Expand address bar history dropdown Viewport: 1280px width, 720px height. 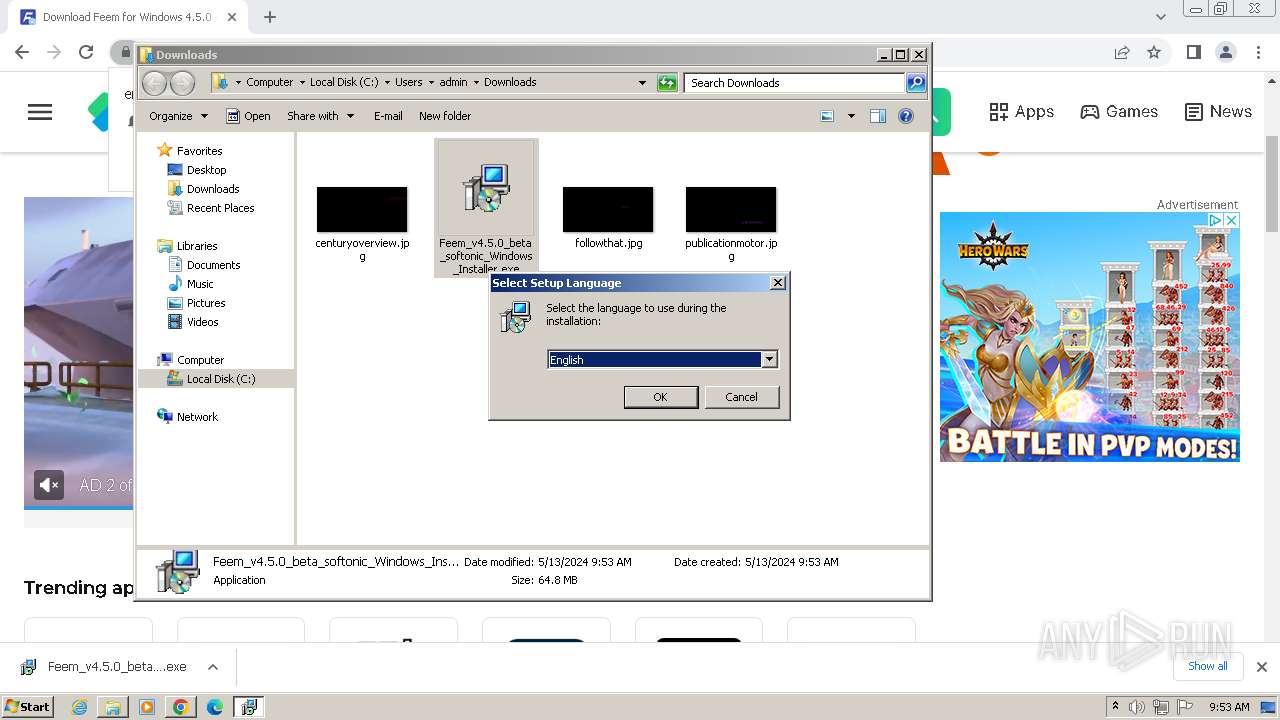click(x=642, y=83)
